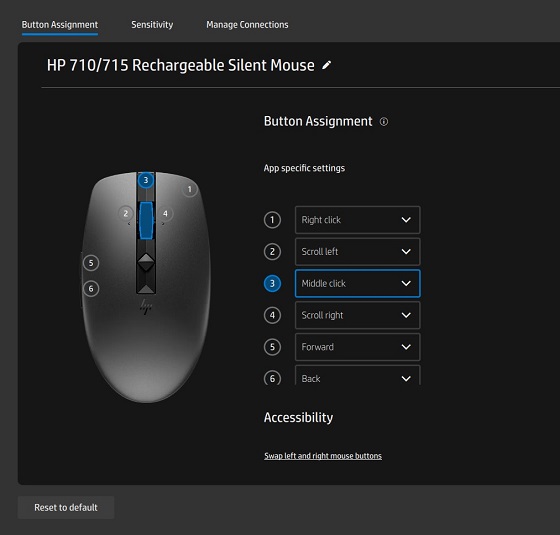Edit the mouse name with the pencil icon
Viewport: 560px width, 535px height.
326,65
